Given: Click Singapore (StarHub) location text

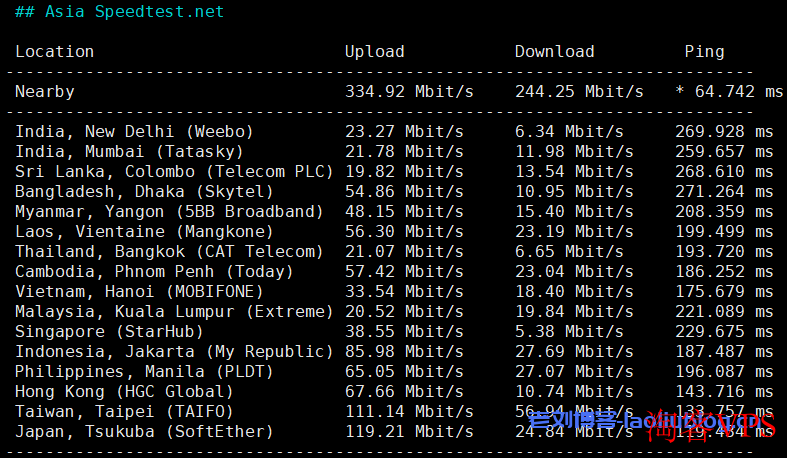Looking at the screenshot, I should (x=109, y=332).
